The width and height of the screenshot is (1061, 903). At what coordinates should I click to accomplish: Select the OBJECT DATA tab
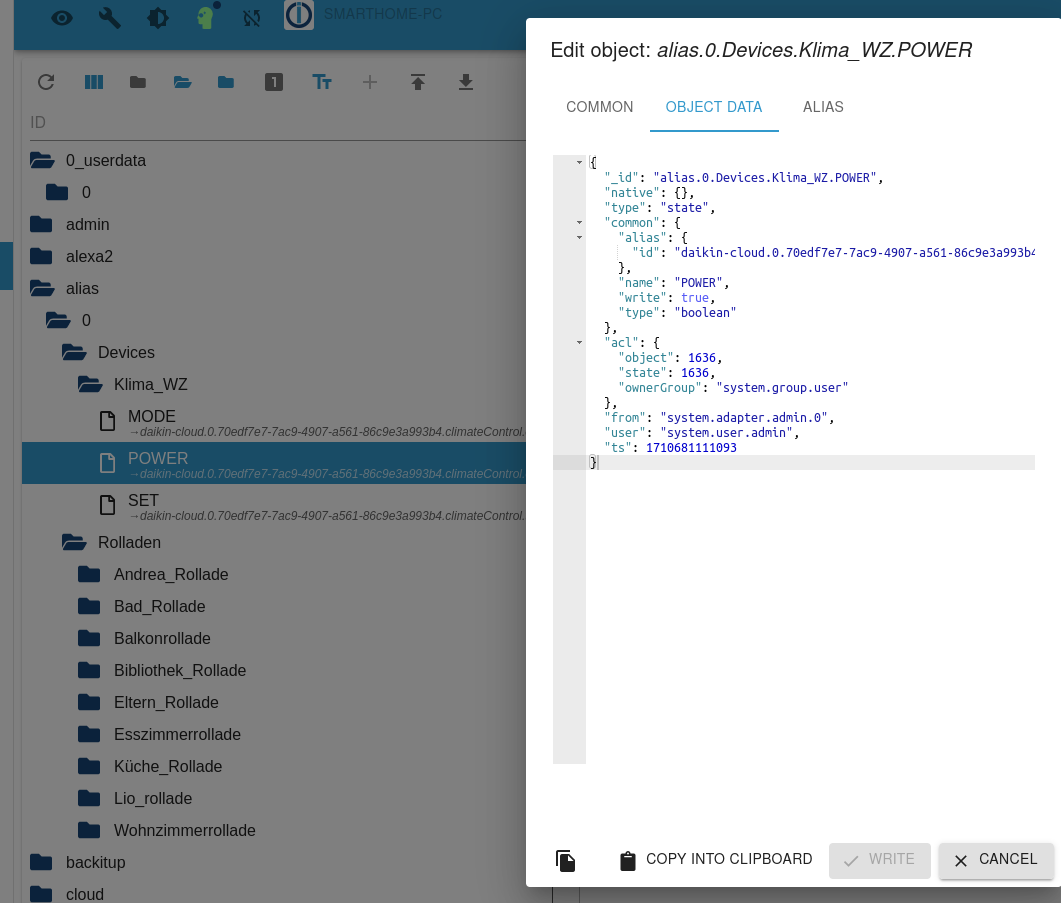(714, 107)
